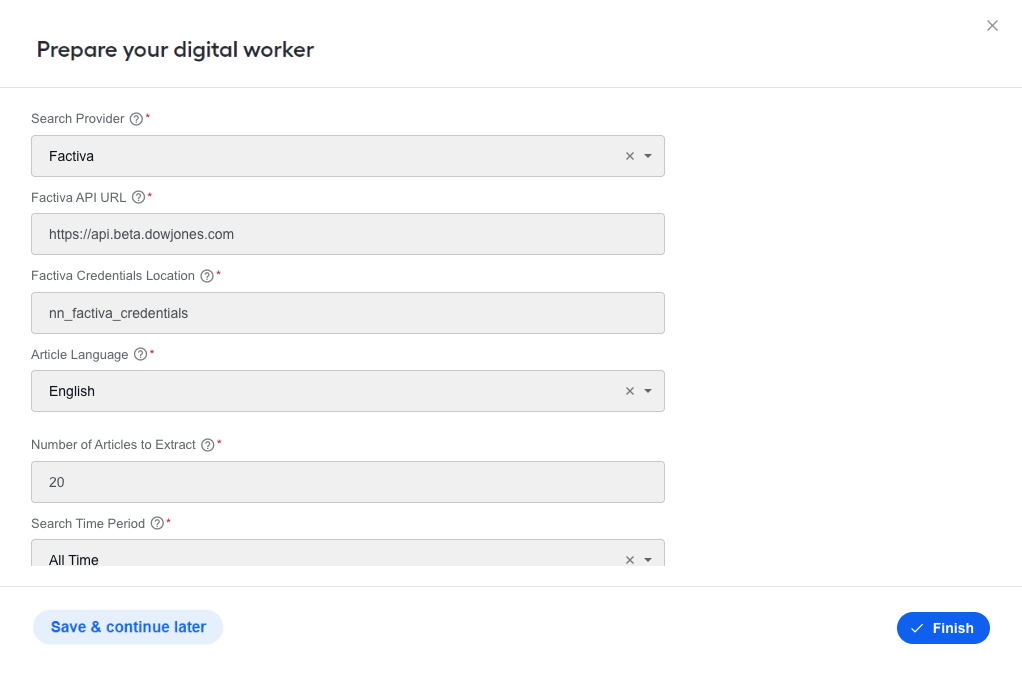The width and height of the screenshot is (1022, 697).
Task: Clear the All Time period selection
Action: (x=630, y=560)
